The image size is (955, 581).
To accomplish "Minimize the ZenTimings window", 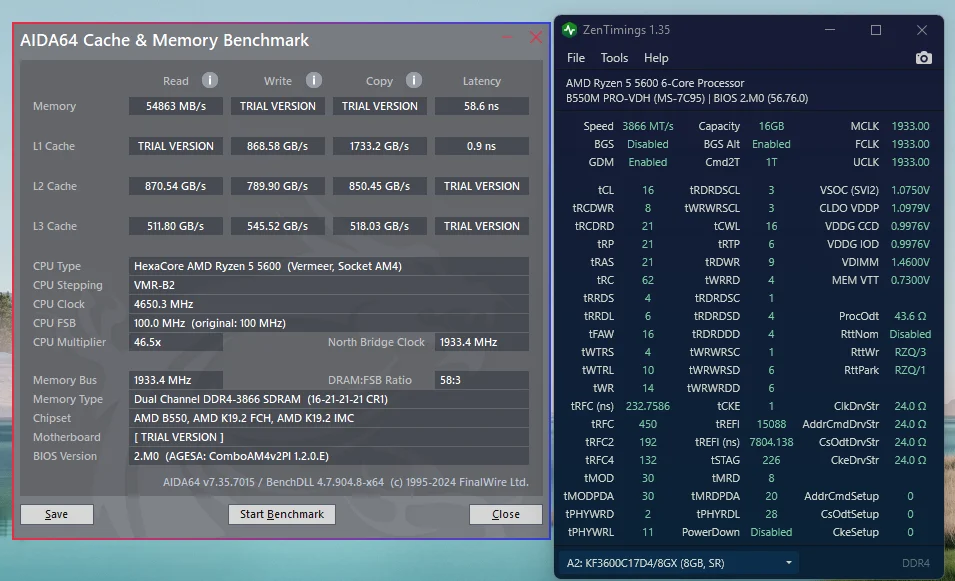I will pos(830,30).
